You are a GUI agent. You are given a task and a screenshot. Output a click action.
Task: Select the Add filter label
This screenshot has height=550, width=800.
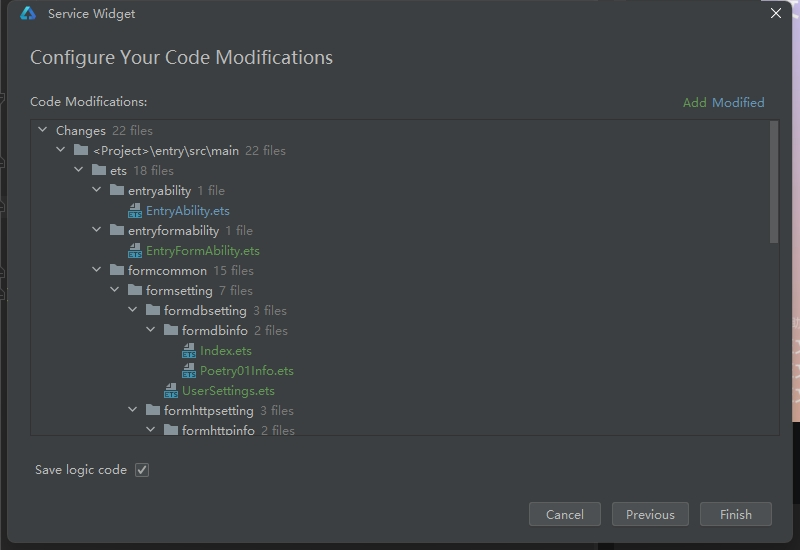tap(694, 102)
